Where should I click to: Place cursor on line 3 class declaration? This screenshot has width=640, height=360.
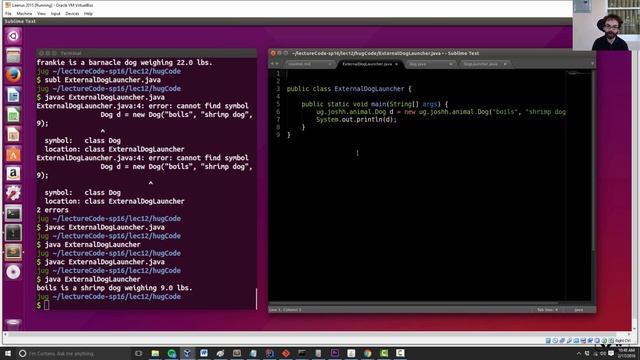(x=349, y=89)
